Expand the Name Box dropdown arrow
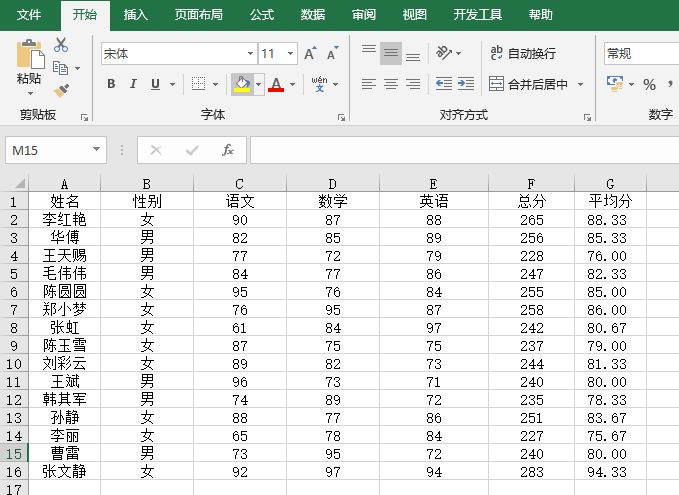 click(97, 150)
